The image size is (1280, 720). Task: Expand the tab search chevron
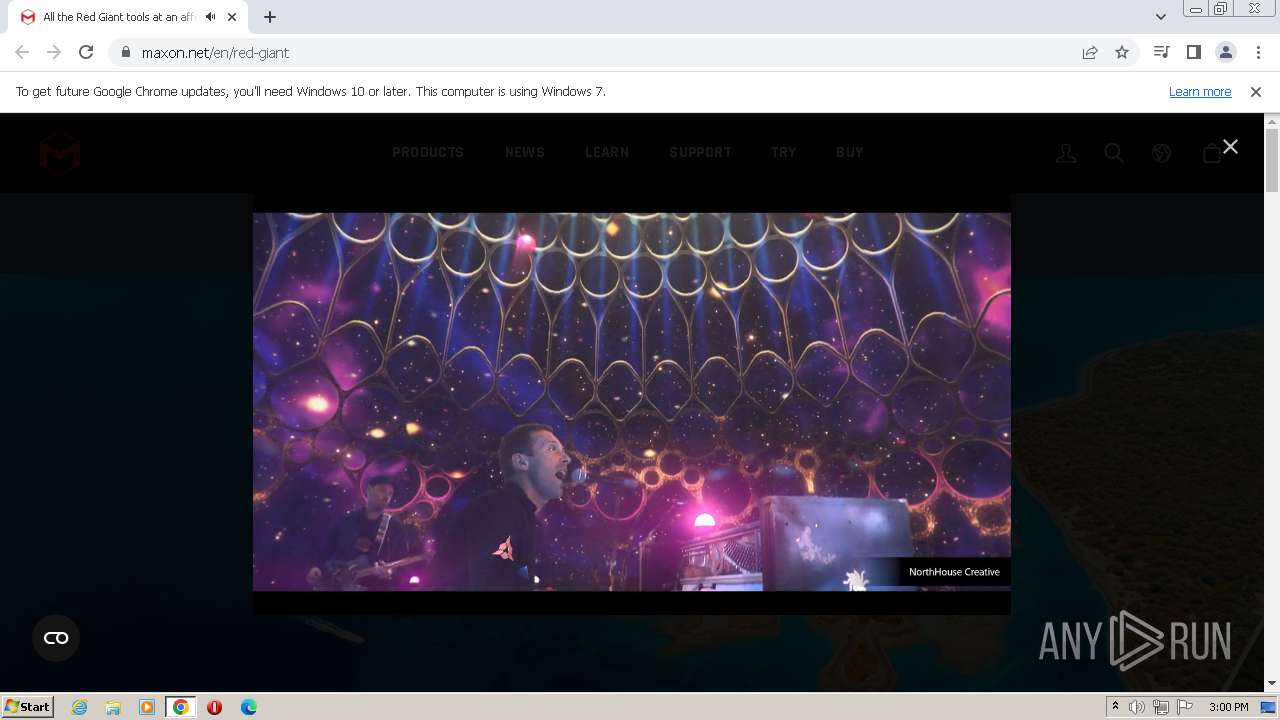[1161, 17]
